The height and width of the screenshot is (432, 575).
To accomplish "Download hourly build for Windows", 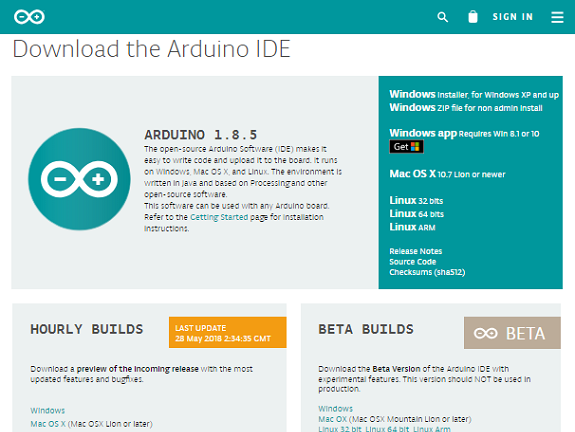I will coord(48,410).
